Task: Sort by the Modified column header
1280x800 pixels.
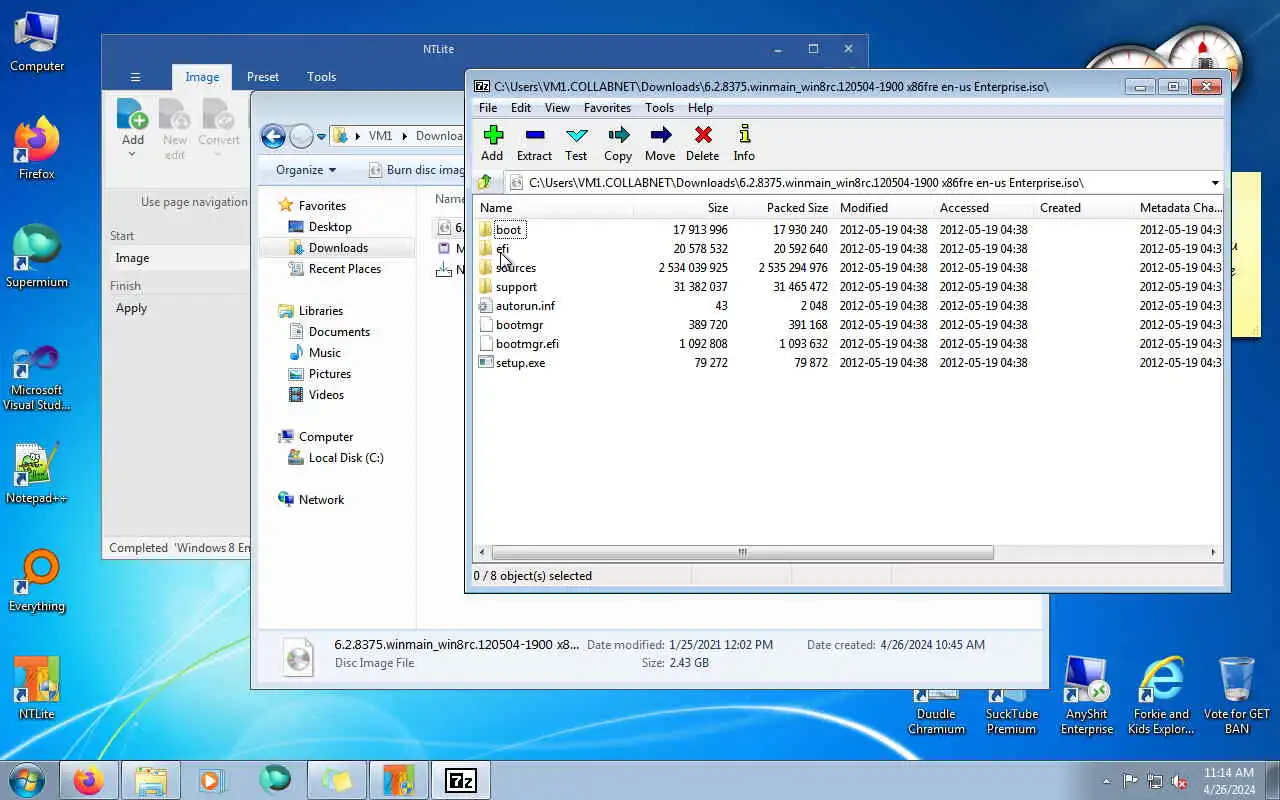Action: pyautogui.click(x=883, y=208)
